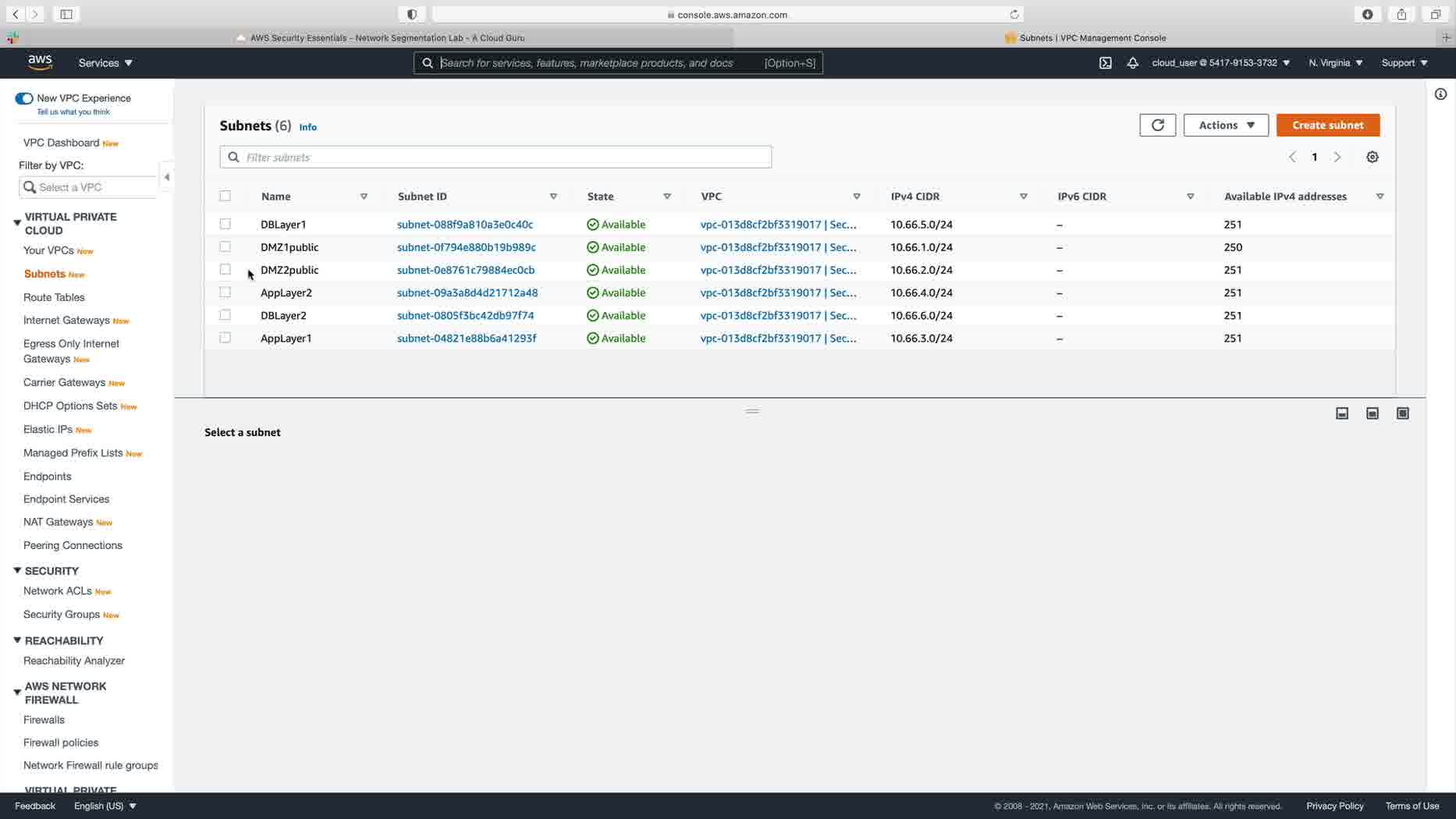Go to the next results page

pyautogui.click(x=1337, y=157)
